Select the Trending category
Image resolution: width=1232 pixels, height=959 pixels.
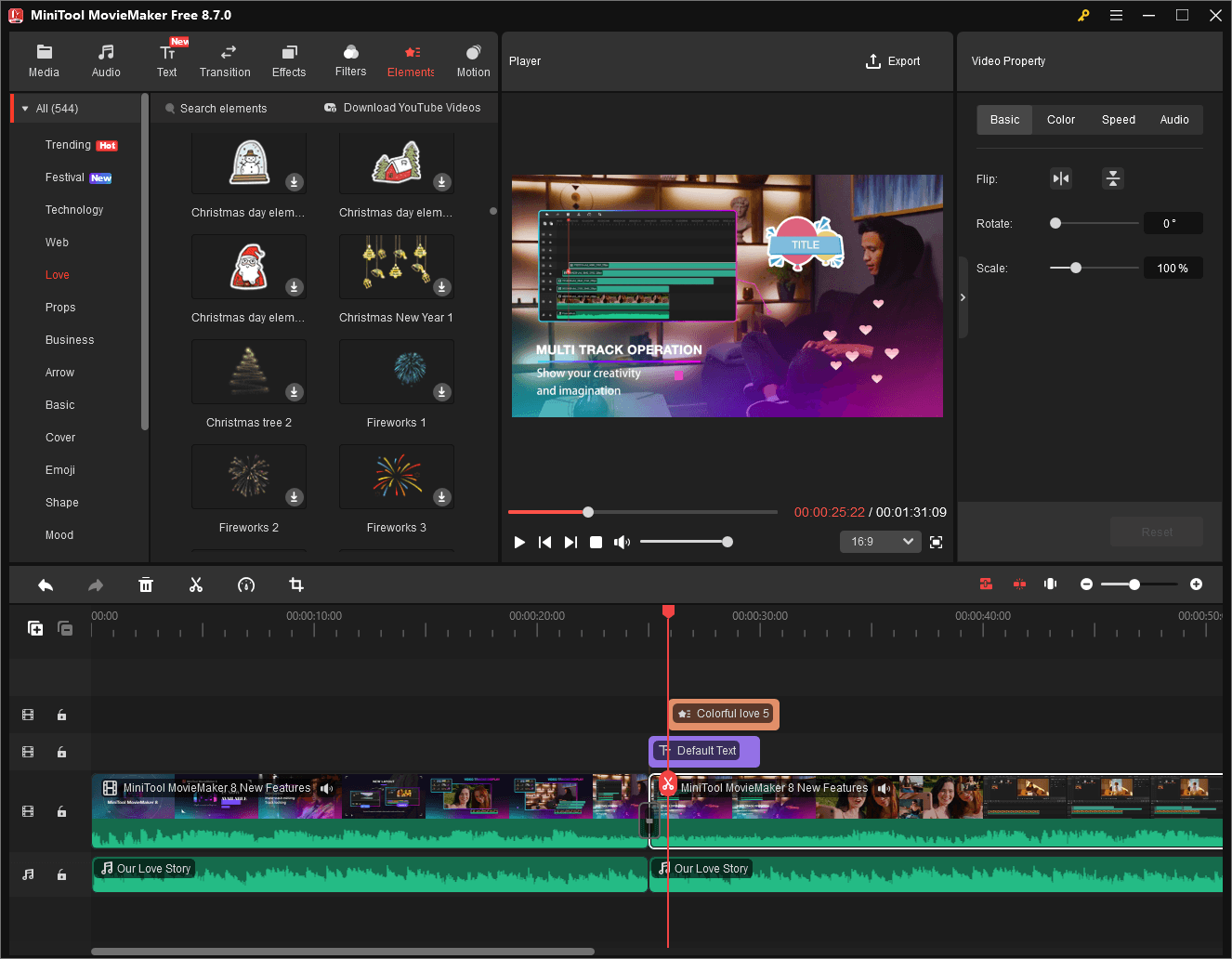(68, 145)
